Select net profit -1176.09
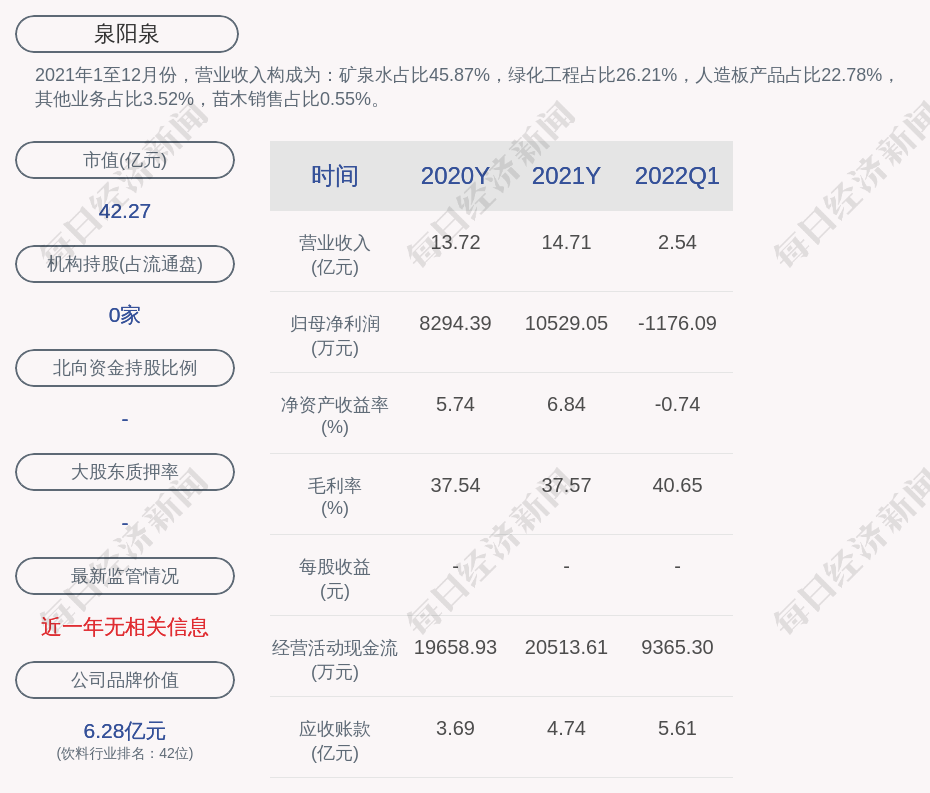 click(677, 323)
